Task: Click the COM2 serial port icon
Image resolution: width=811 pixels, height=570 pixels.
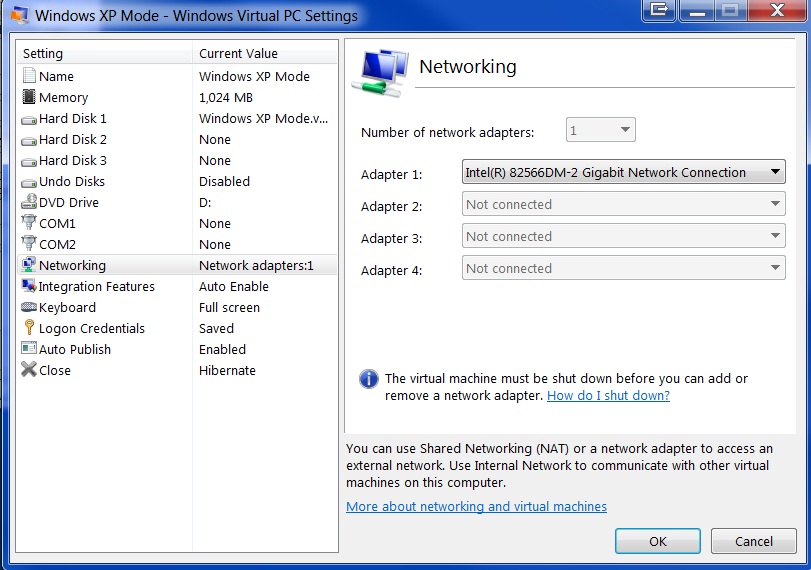Action: pos(29,243)
